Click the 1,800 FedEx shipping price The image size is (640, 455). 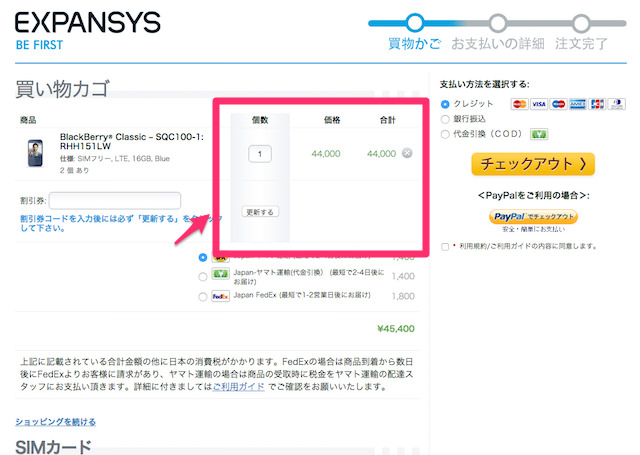(403, 296)
